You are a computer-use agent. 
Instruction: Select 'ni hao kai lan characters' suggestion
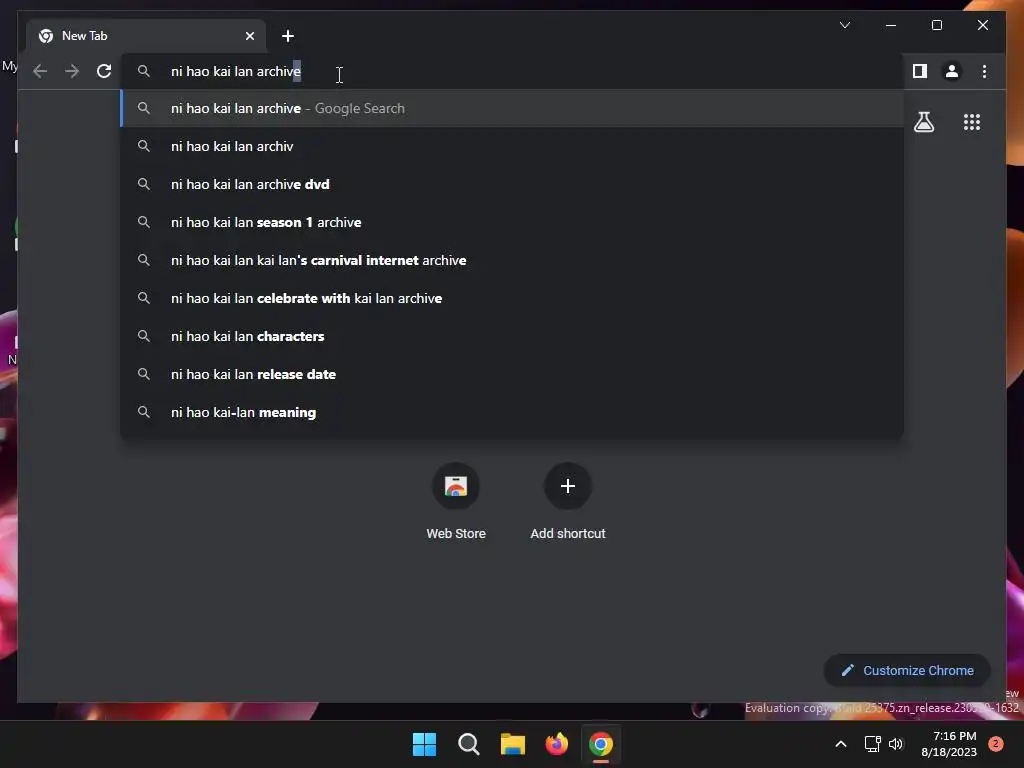coord(512,336)
